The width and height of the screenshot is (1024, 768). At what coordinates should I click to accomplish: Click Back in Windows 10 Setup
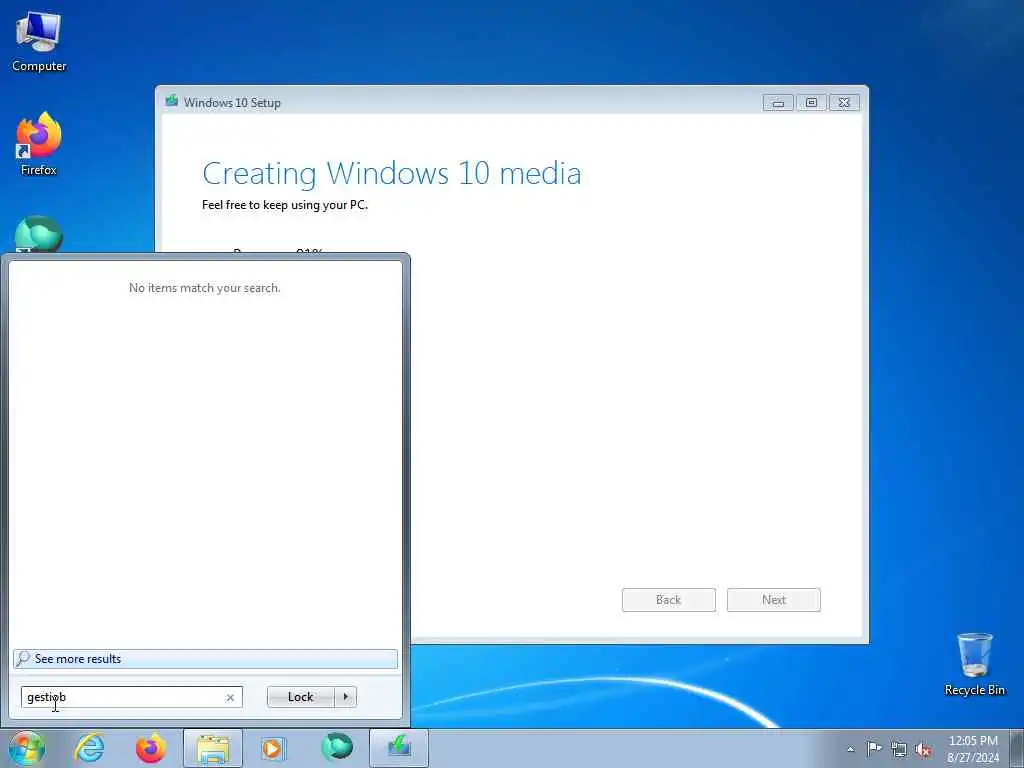click(x=668, y=600)
